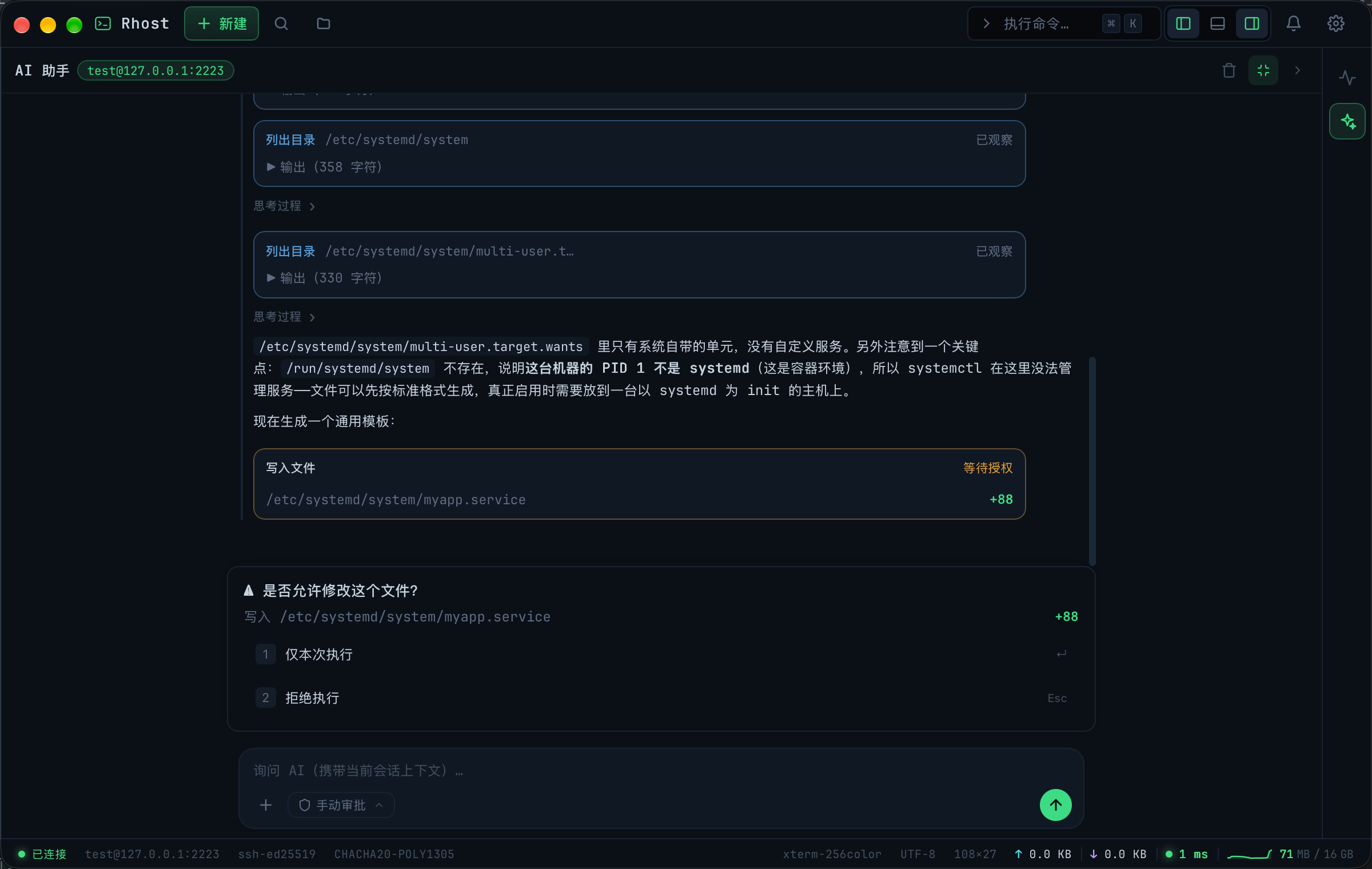1372x869 pixels.
Task: Expand 输出 (330 字符) output
Action: (x=324, y=278)
